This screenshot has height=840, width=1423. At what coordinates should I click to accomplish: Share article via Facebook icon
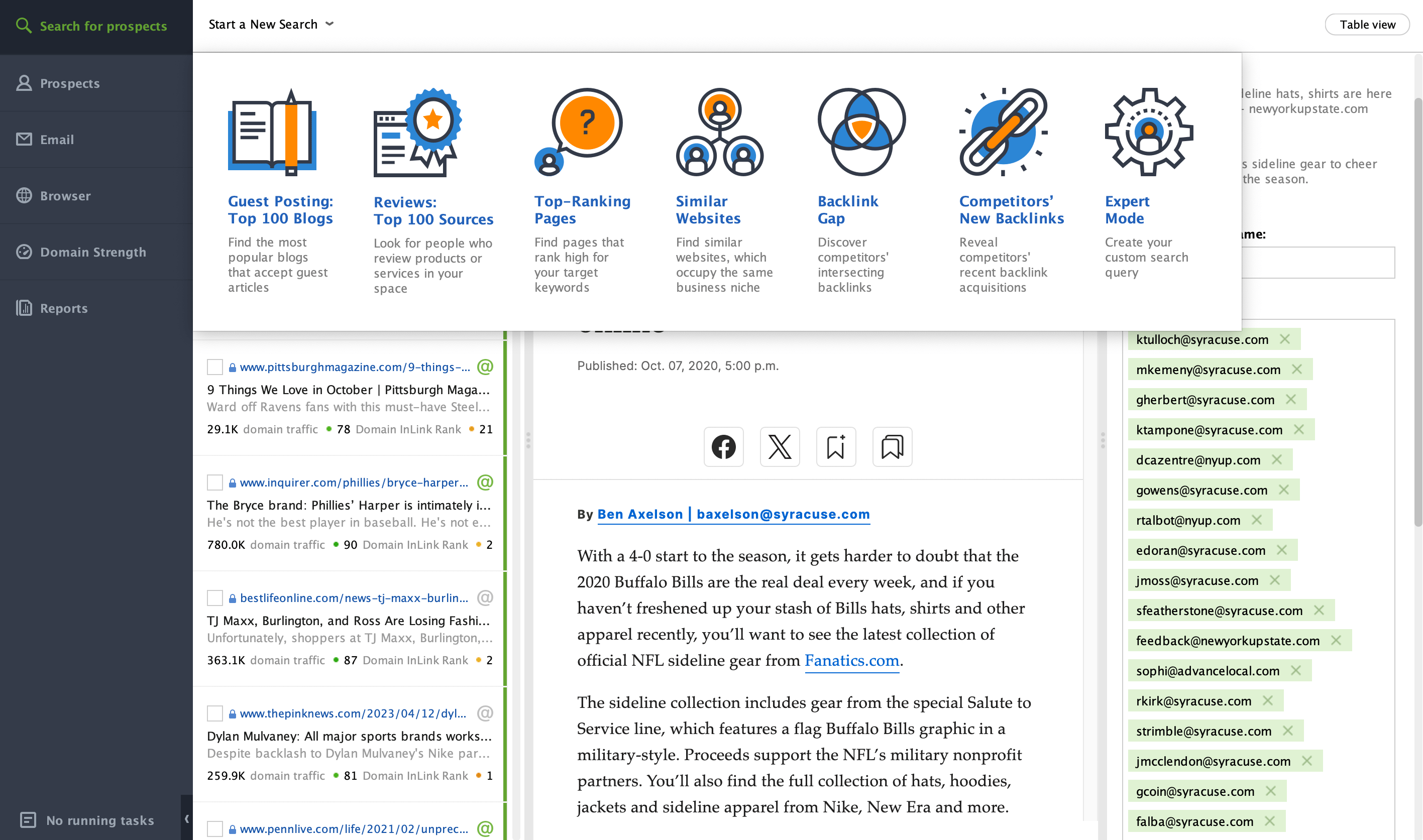(723, 446)
